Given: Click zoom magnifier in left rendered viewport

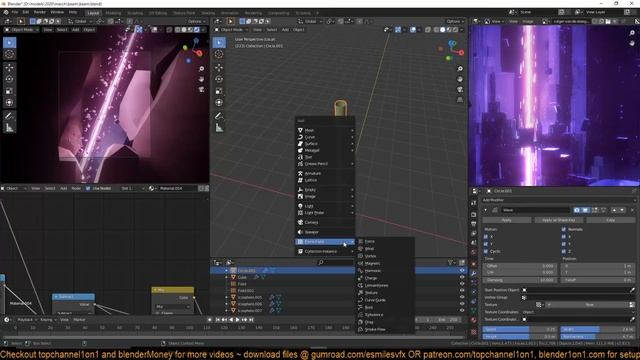Looking at the screenshot, I should tap(201, 69).
